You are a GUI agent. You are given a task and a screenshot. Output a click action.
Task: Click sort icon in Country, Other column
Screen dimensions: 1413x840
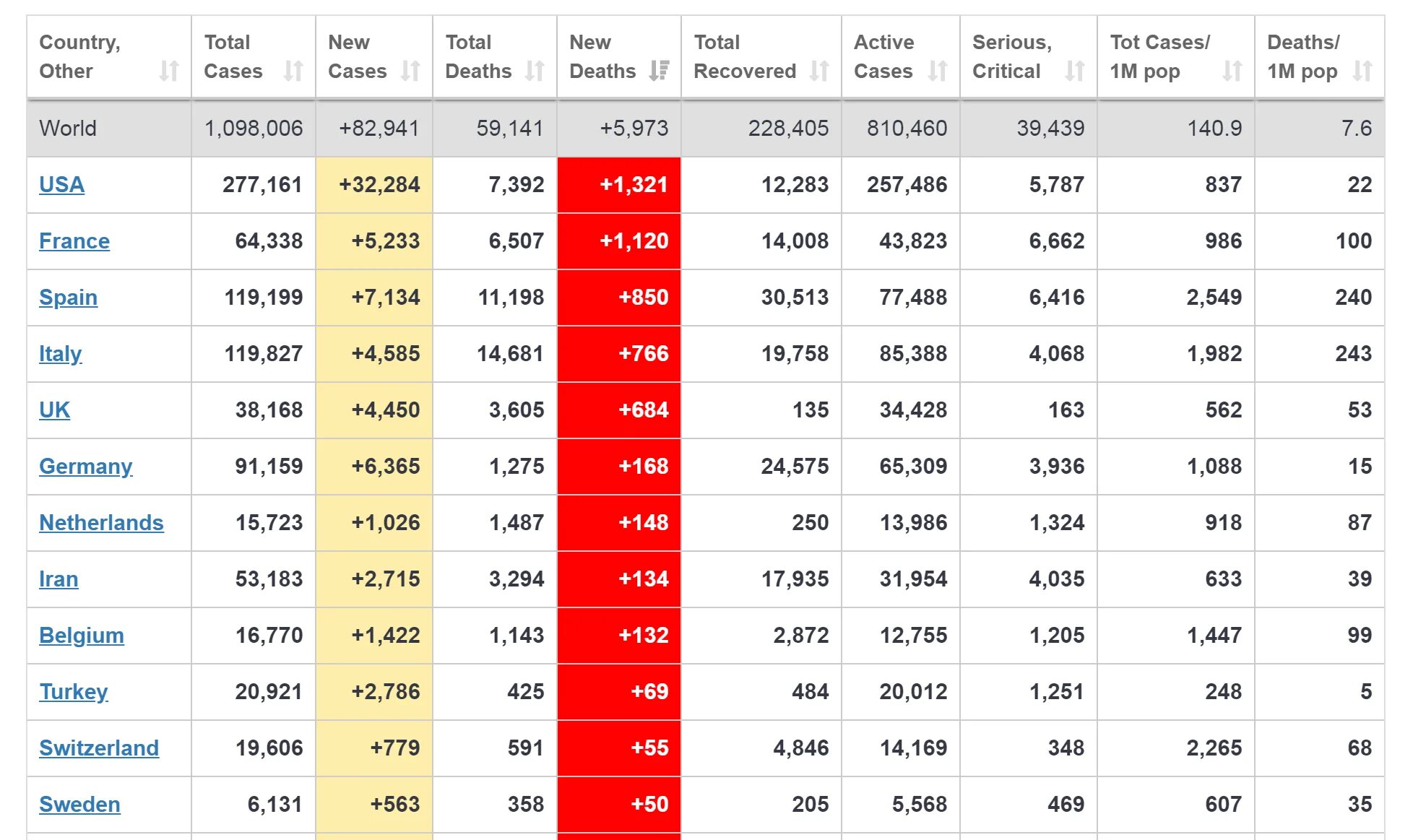(x=169, y=71)
